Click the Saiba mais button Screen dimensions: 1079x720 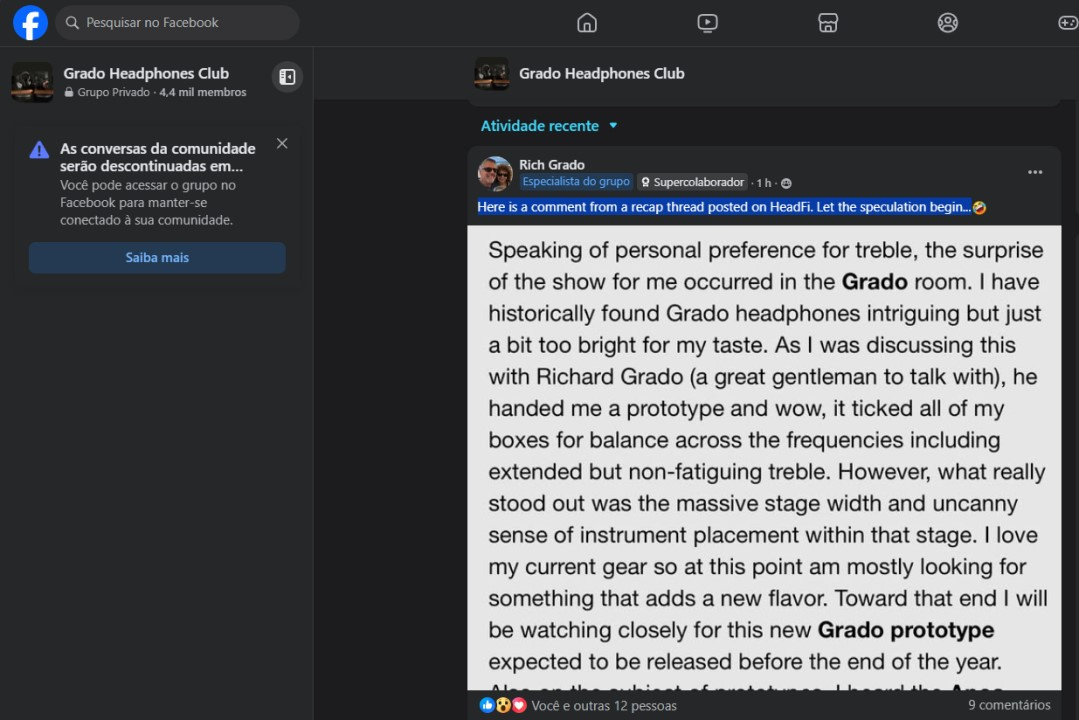point(157,258)
